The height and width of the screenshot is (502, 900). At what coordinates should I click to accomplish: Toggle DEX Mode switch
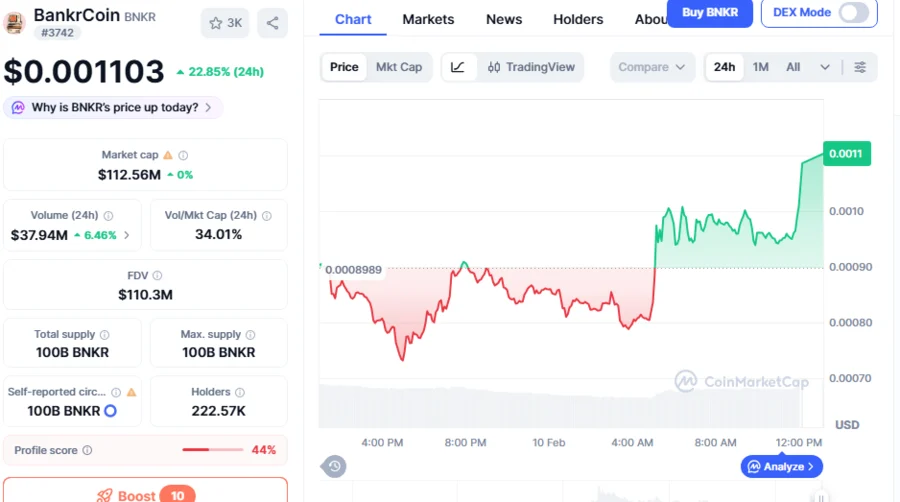853,13
